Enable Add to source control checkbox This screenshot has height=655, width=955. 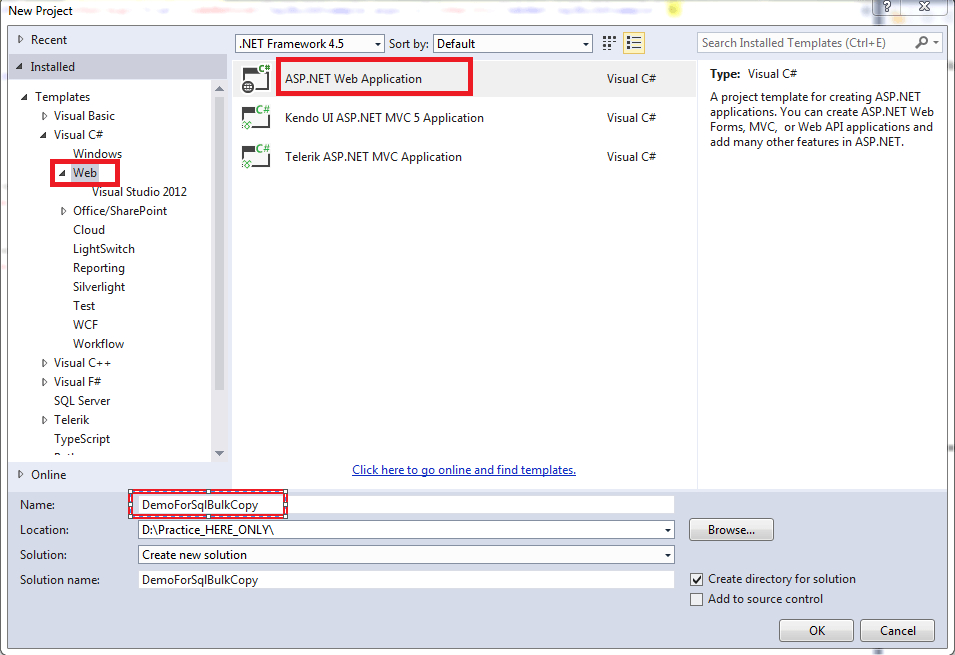pos(697,600)
